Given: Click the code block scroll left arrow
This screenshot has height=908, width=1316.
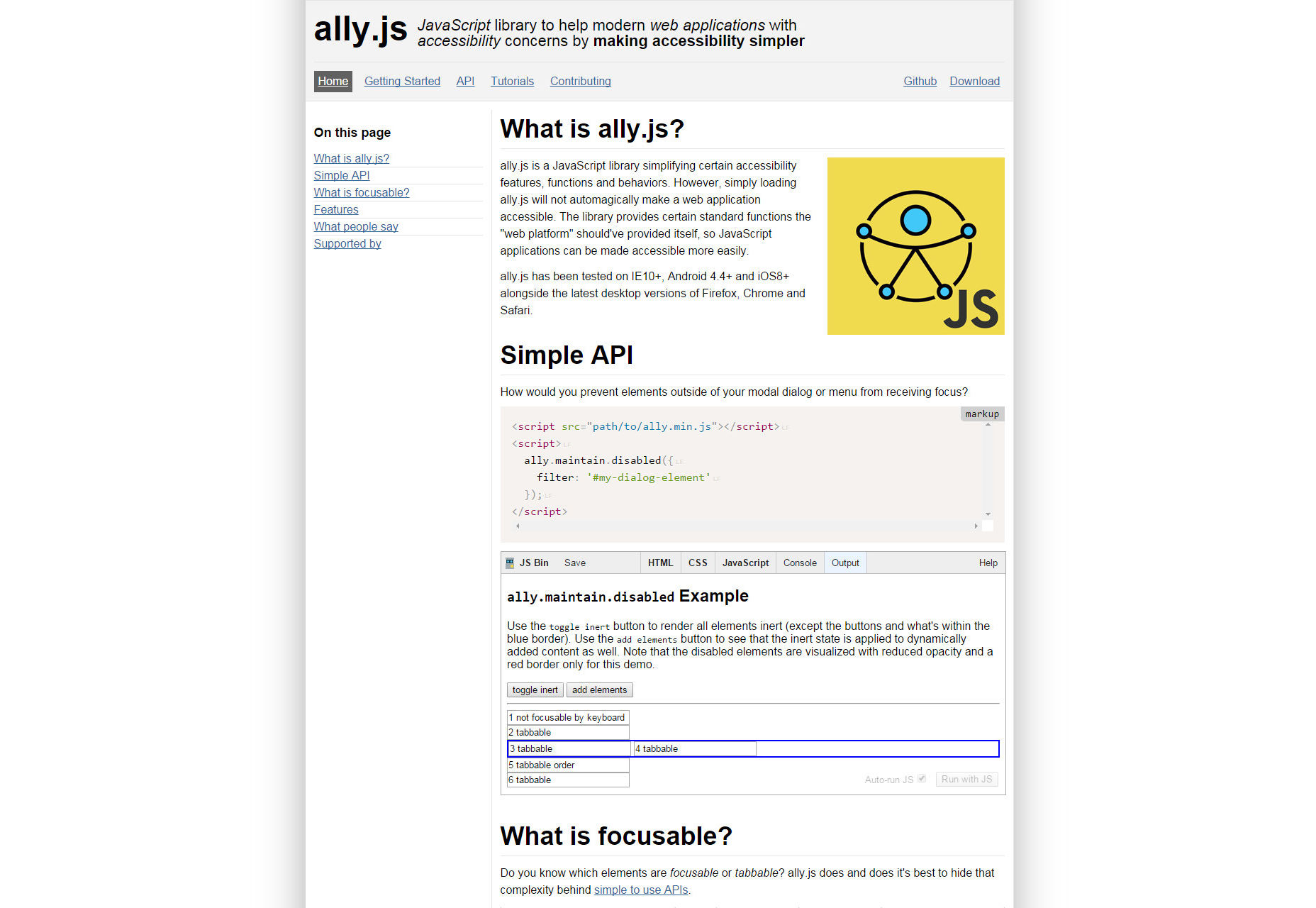Looking at the screenshot, I should click(518, 526).
